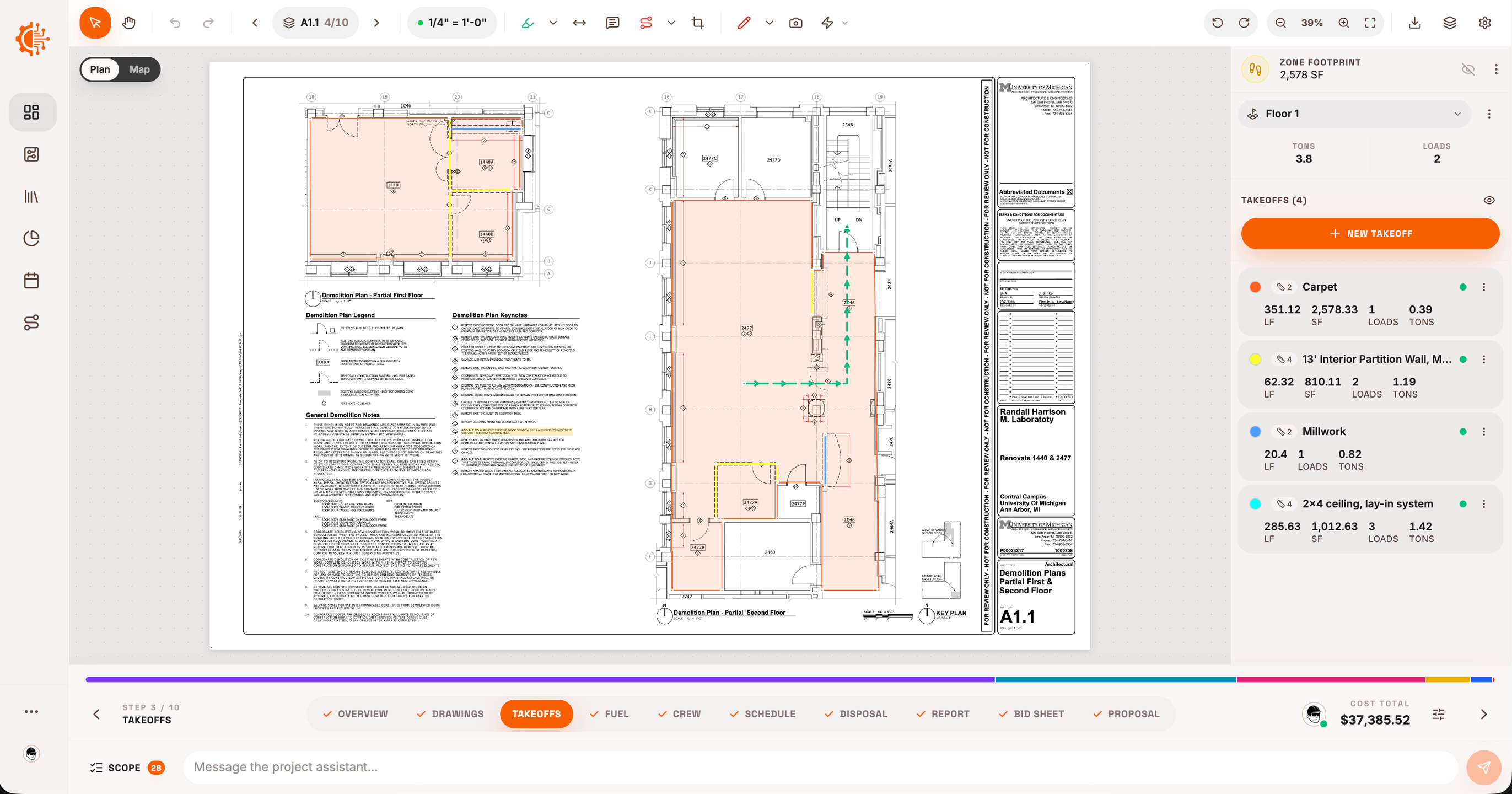Select the red pencil markup tool
This screenshot has width=1512, height=794.
point(744,23)
